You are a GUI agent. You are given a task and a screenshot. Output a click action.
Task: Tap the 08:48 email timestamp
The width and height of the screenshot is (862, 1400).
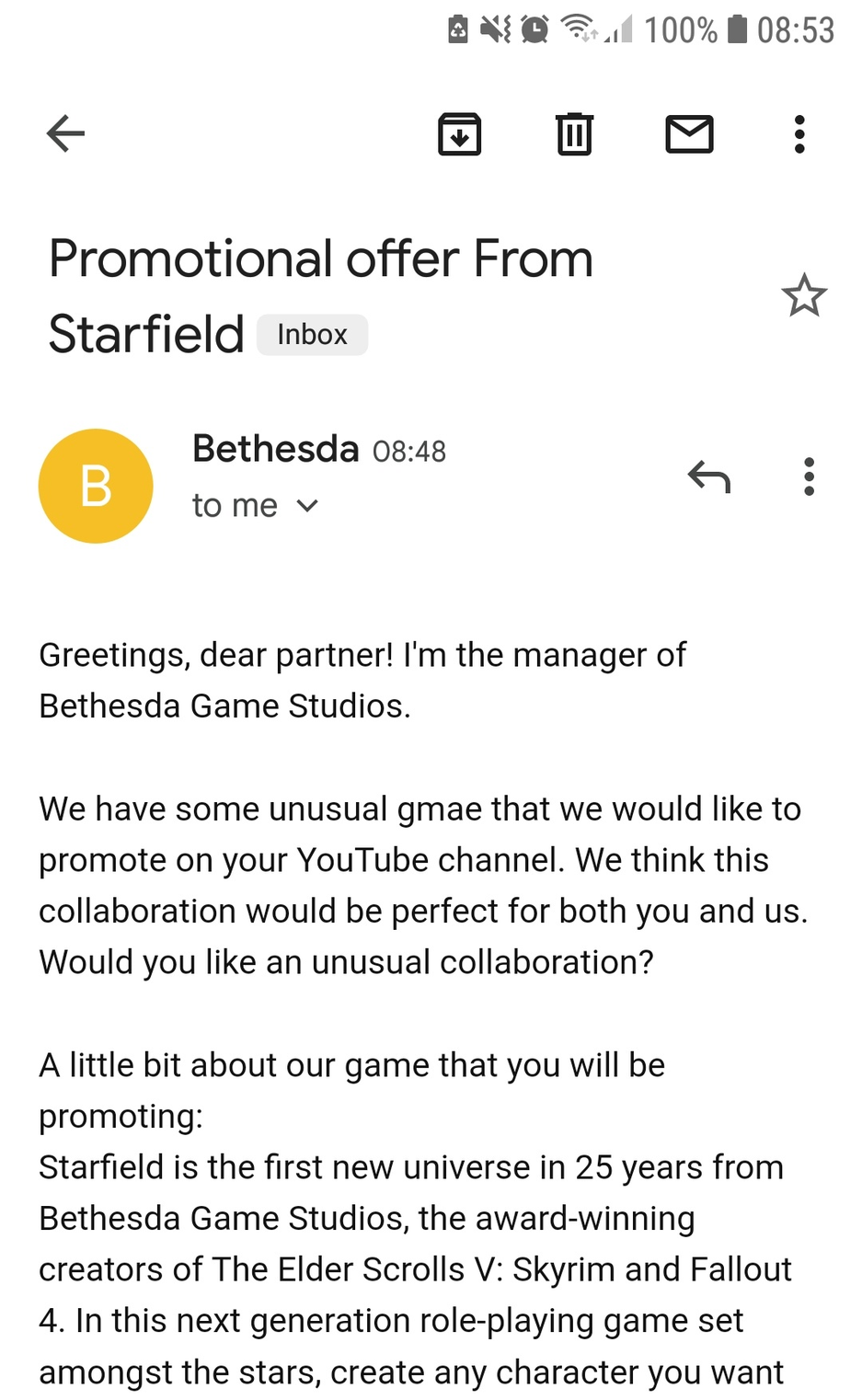click(409, 452)
